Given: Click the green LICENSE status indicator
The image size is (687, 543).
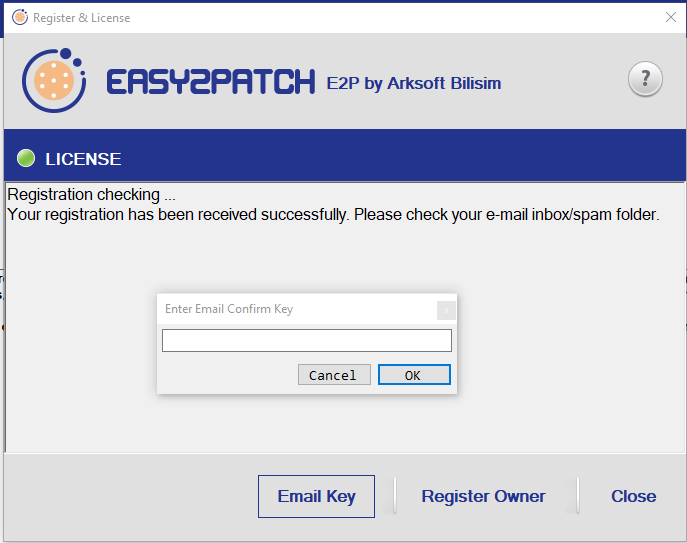Looking at the screenshot, I should (26, 158).
